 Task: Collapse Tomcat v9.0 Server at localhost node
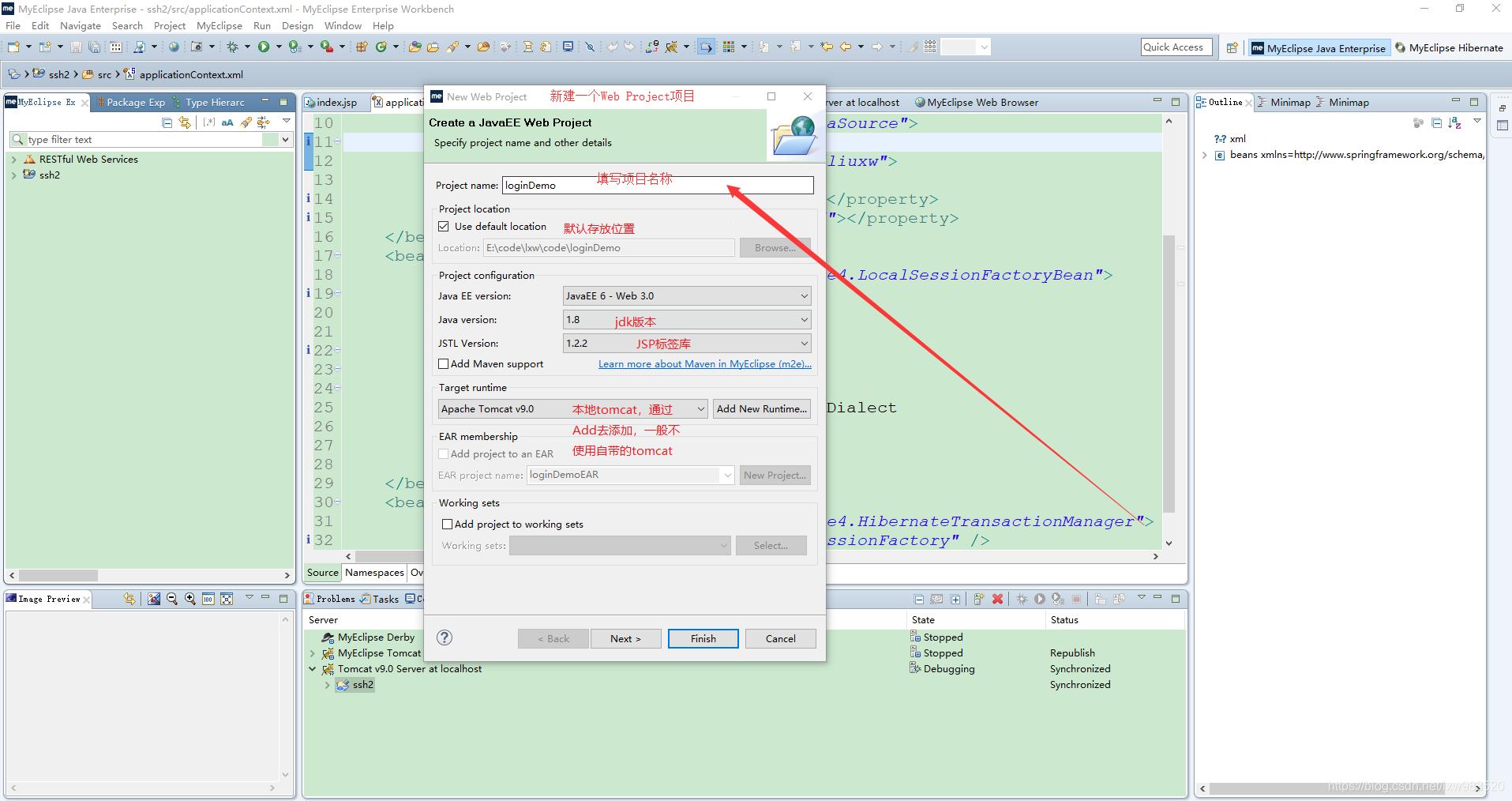(313, 669)
